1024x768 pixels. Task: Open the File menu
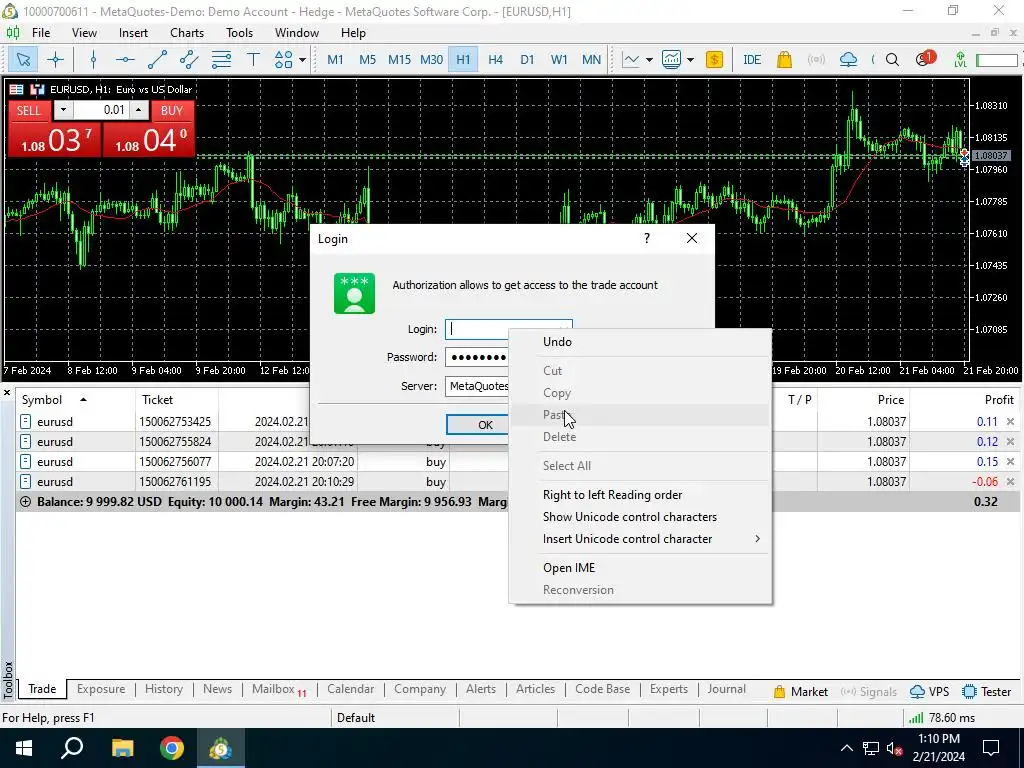(40, 33)
